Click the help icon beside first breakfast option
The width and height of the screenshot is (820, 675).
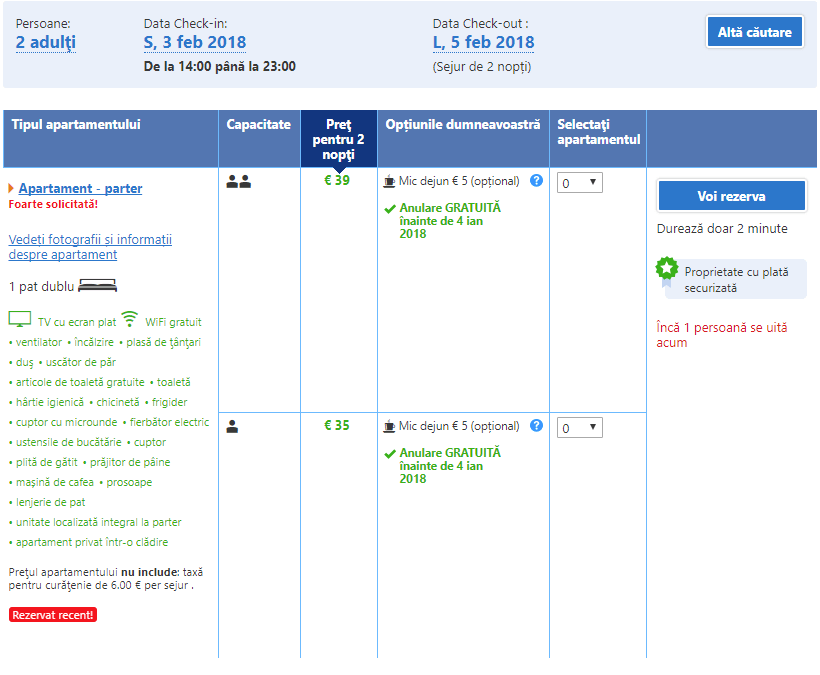point(537,181)
